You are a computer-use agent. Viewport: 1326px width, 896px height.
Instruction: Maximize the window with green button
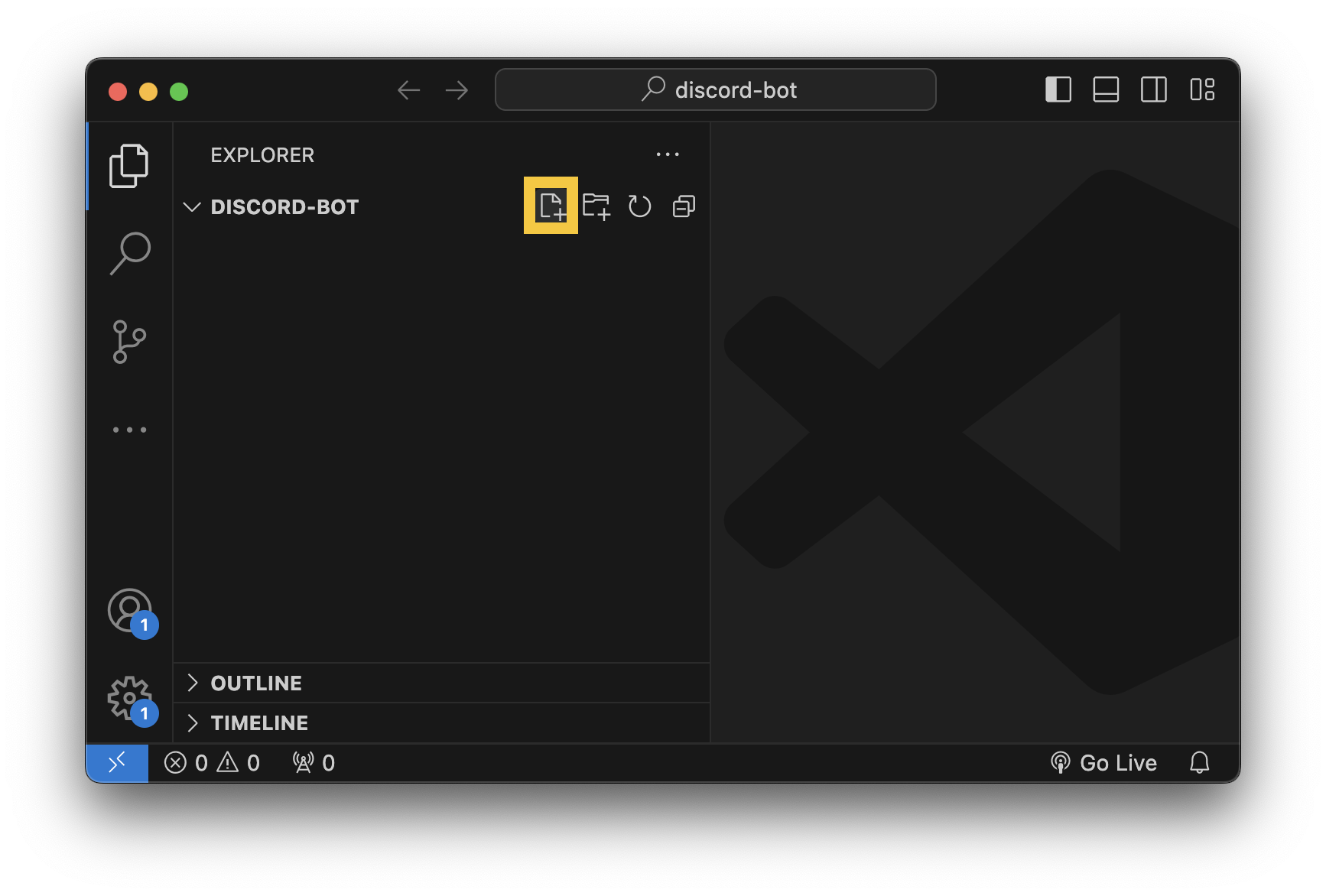click(x=179, y=92)
